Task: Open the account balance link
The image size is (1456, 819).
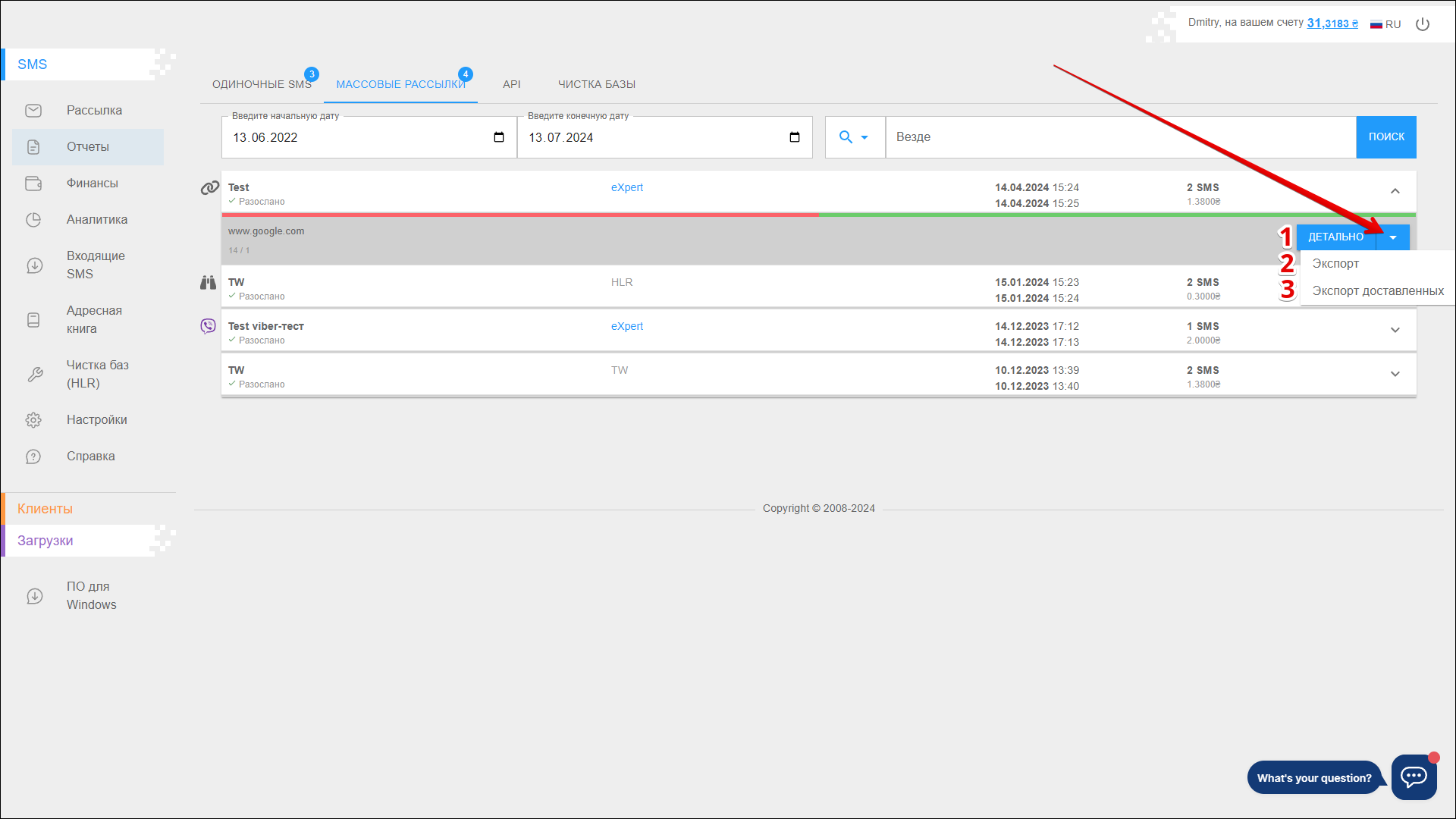Action: pyautogui.click(x=1332, y=23)
